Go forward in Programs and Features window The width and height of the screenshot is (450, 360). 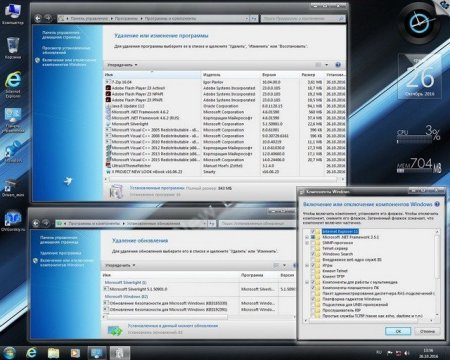point(48,18)
